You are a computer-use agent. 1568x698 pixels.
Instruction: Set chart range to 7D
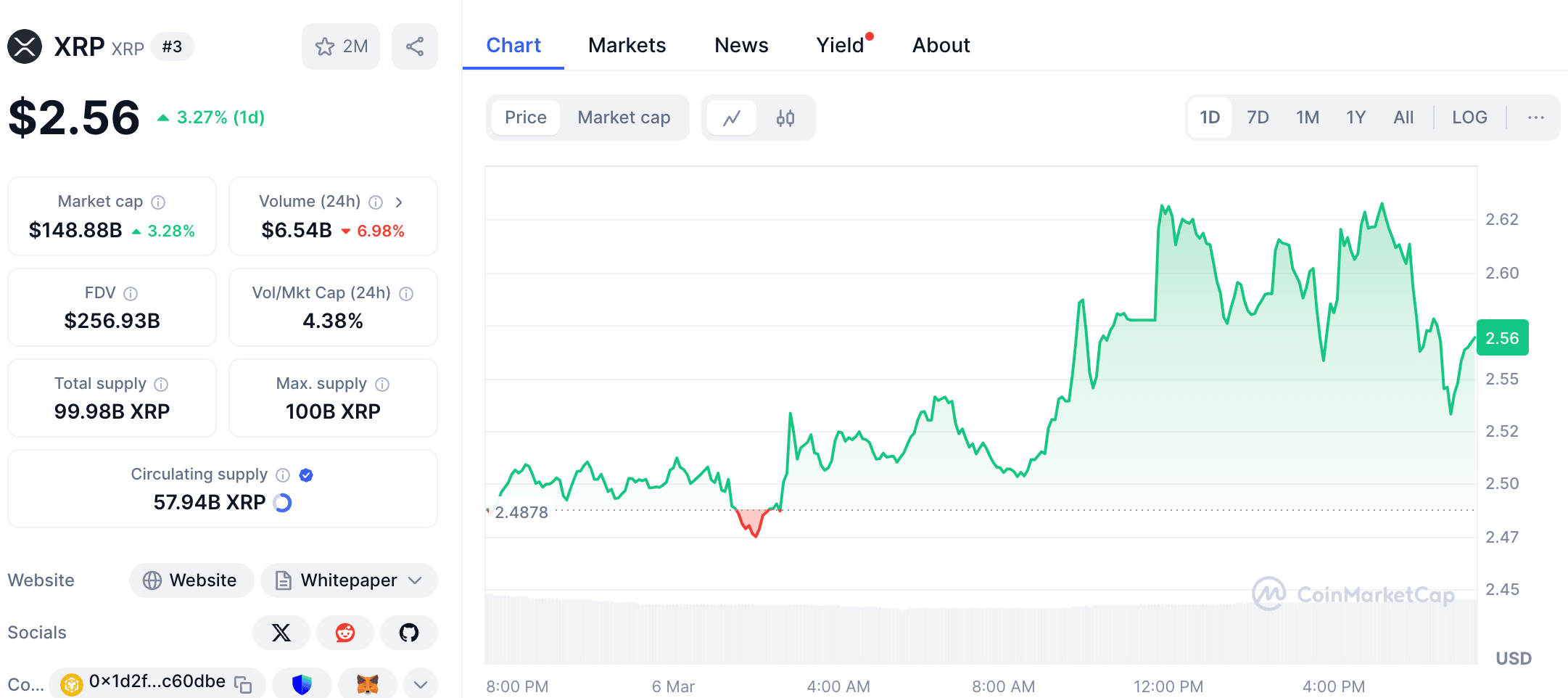(1258, 118)
